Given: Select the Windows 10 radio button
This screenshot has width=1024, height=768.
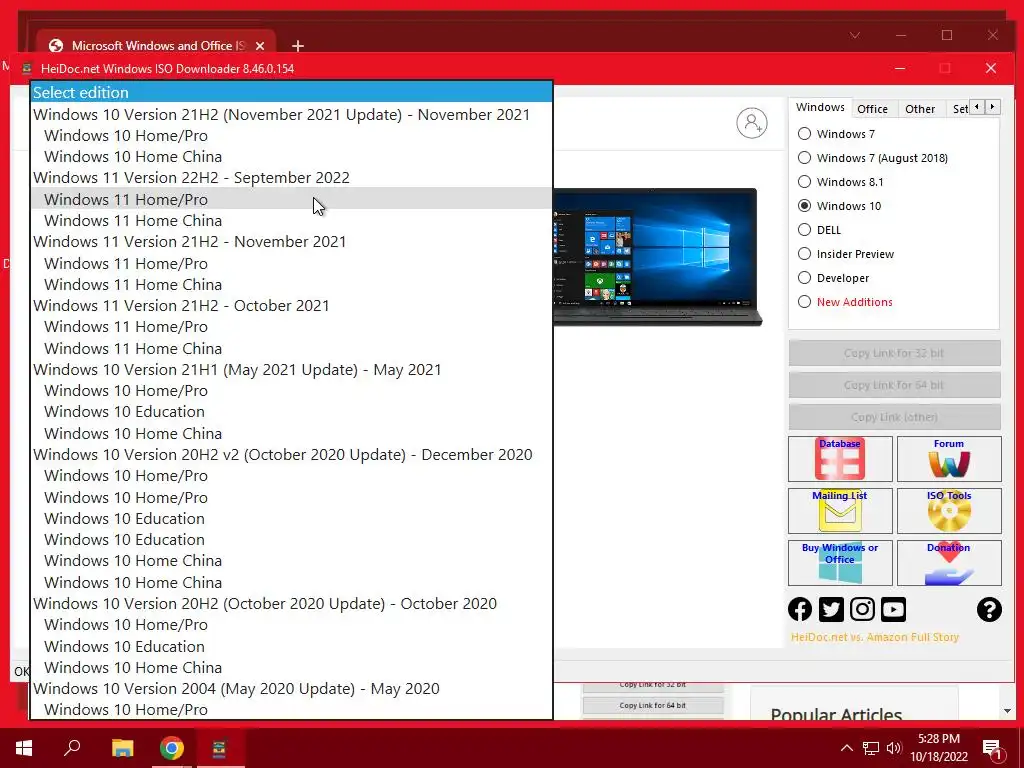Looking at the screenshot, I should [804, 206].
